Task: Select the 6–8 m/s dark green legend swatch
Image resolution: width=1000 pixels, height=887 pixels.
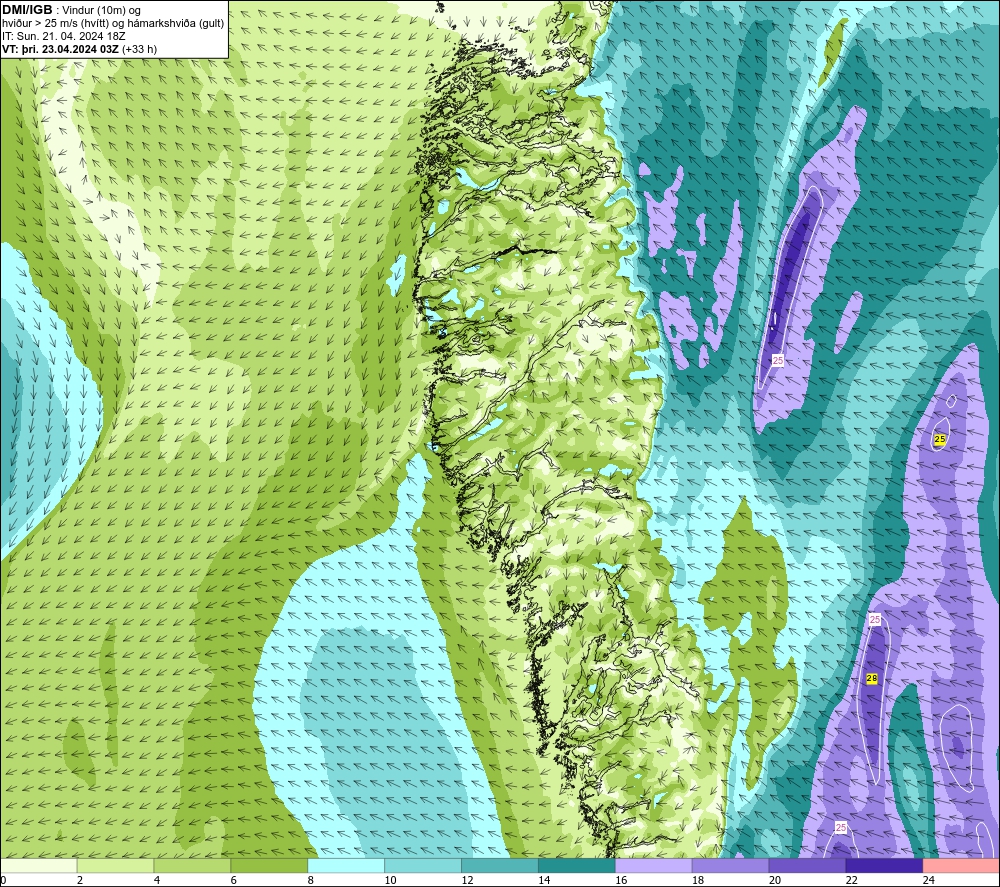Action: (269, 865)
